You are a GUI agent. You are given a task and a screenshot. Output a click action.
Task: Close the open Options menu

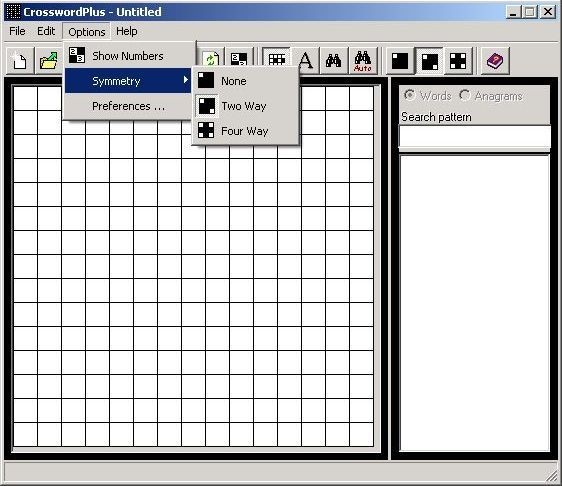pos(86,32)
